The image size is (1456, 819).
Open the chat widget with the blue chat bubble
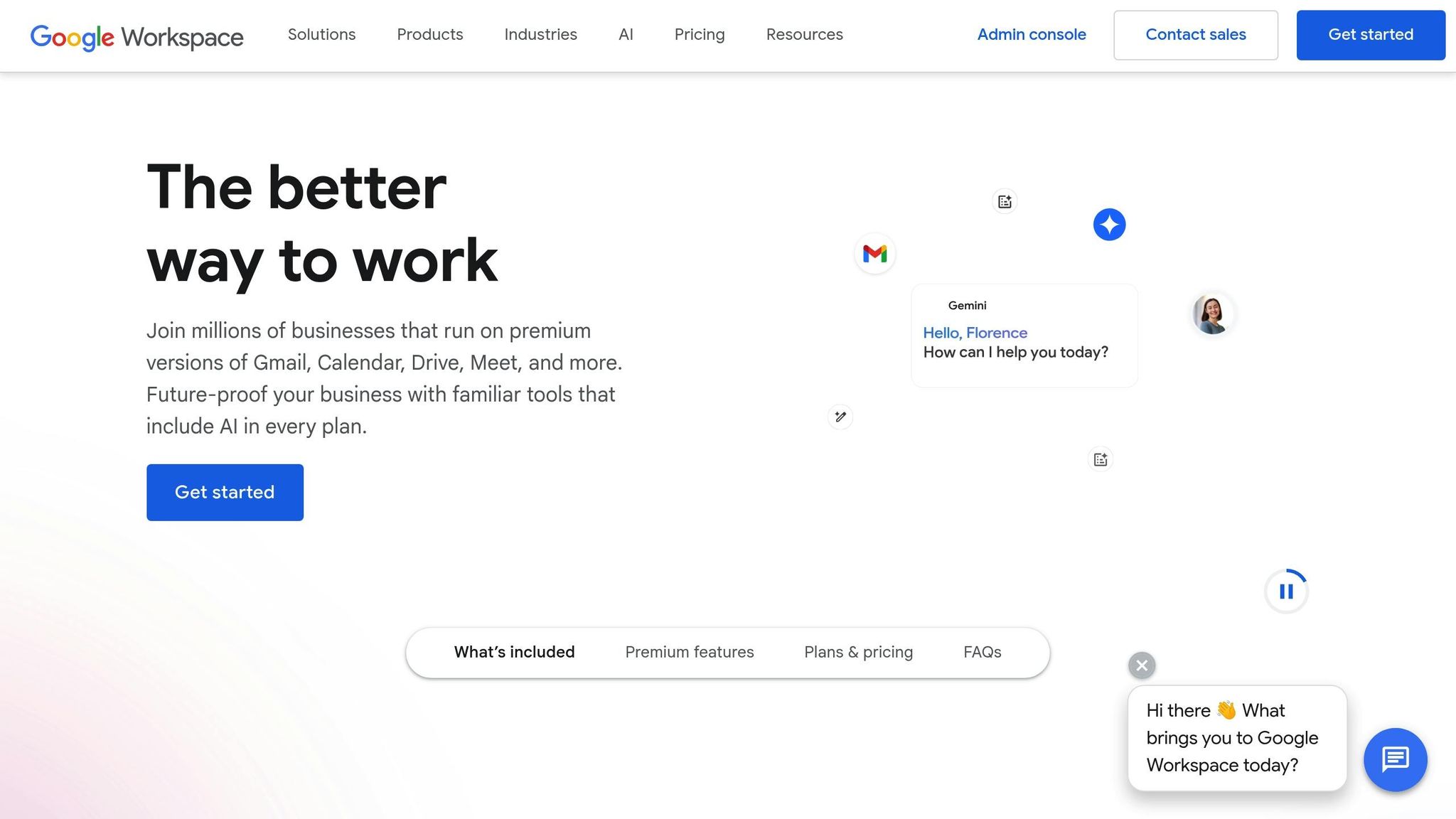[x=1395, y=759]
